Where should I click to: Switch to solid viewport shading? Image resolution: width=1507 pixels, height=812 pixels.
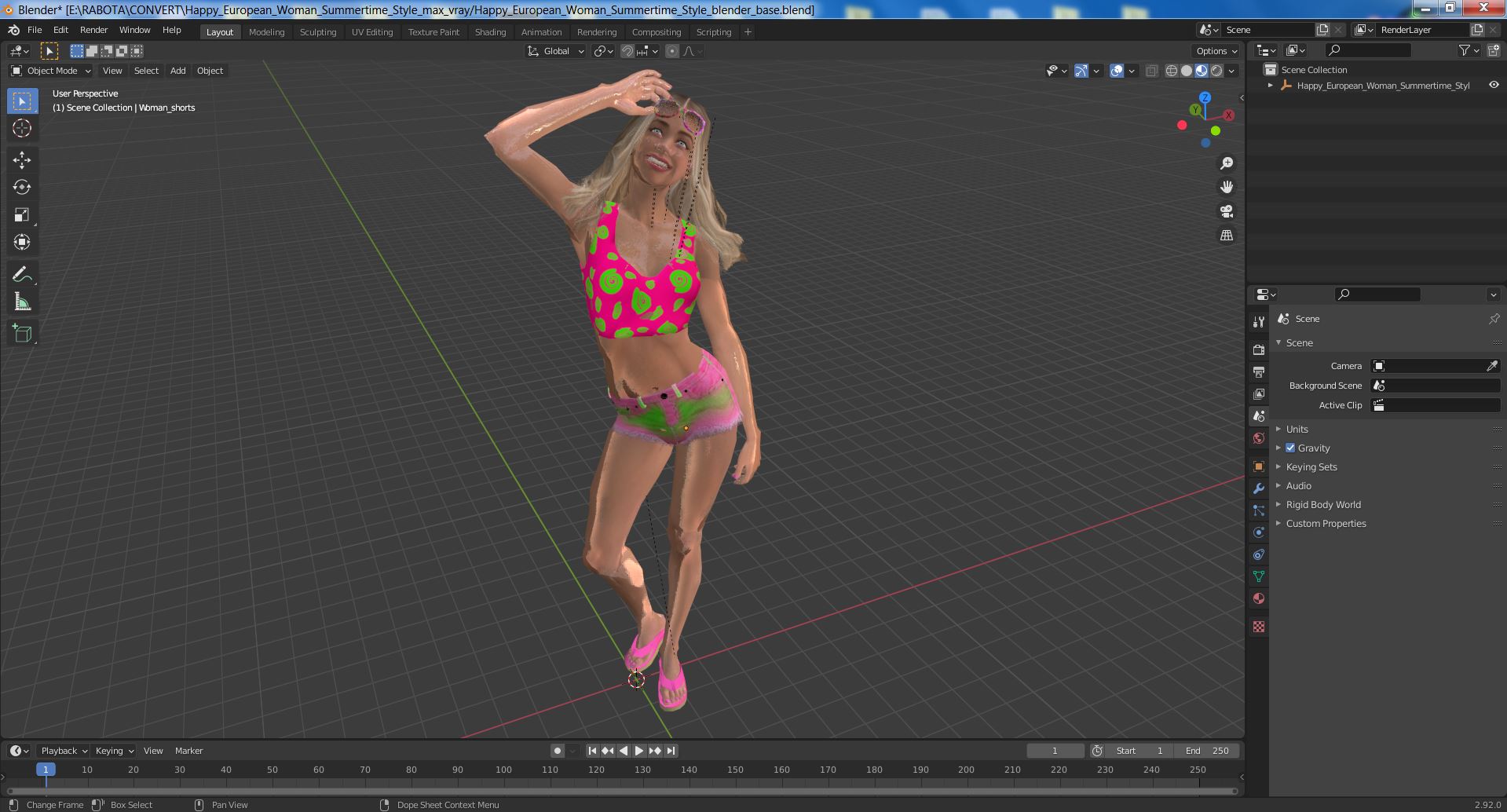[1187, 71]
